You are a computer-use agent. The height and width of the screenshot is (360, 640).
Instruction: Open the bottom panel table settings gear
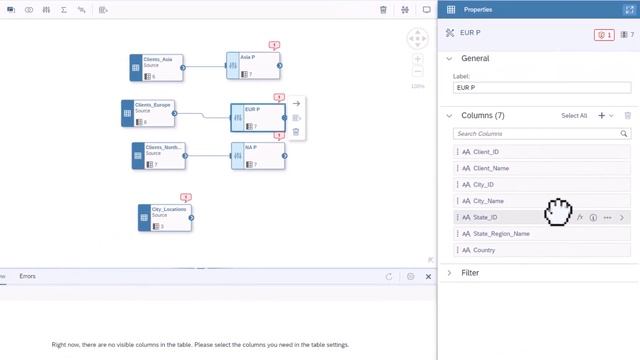coord(411,277)
